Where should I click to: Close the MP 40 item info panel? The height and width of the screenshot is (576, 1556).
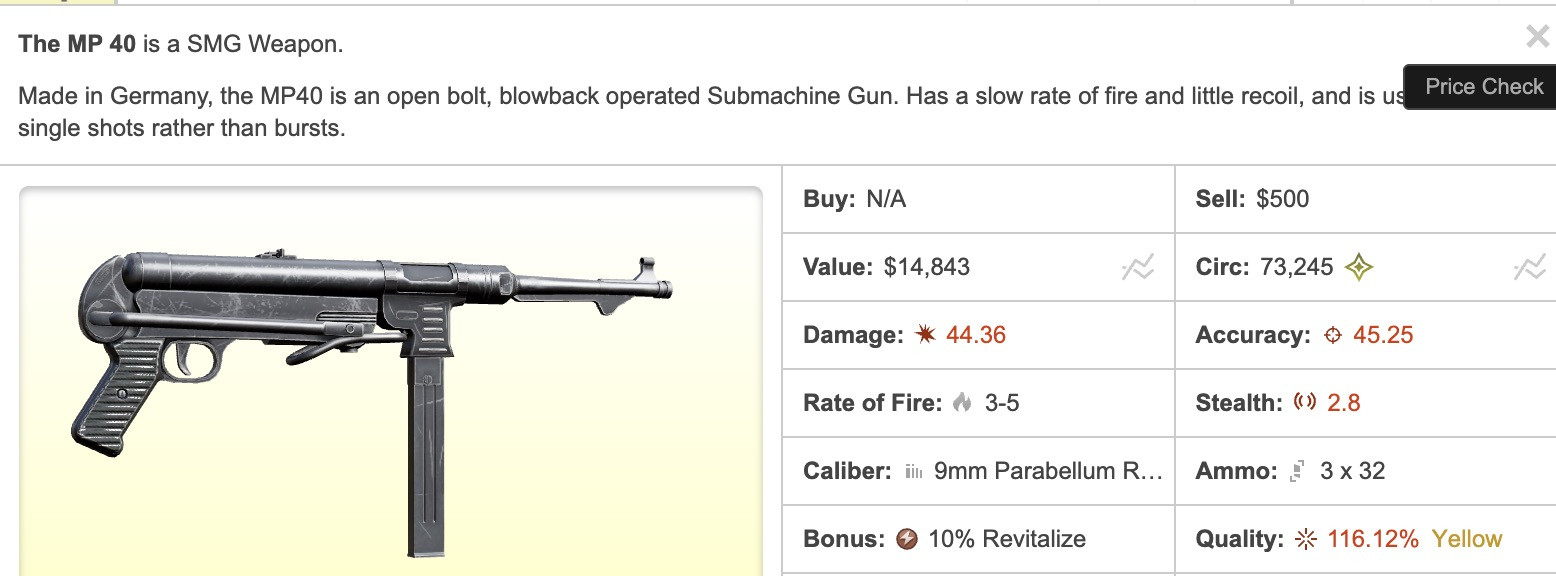pos(1537,37)
